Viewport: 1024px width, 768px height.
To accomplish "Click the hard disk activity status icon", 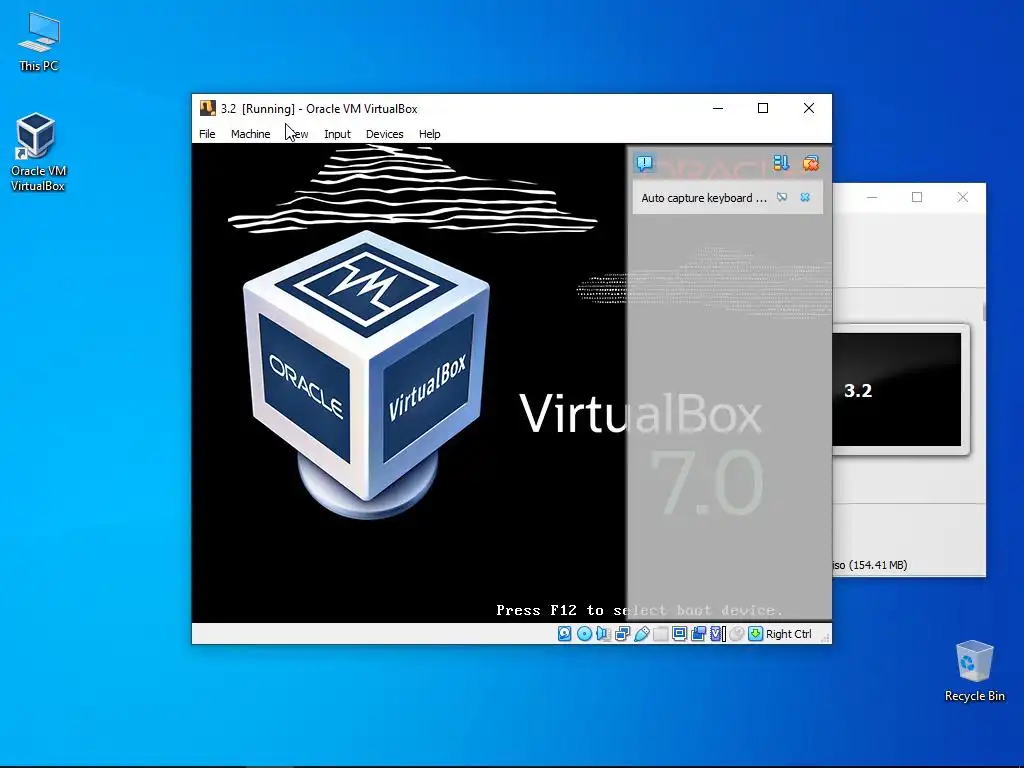I will point(565,633).
